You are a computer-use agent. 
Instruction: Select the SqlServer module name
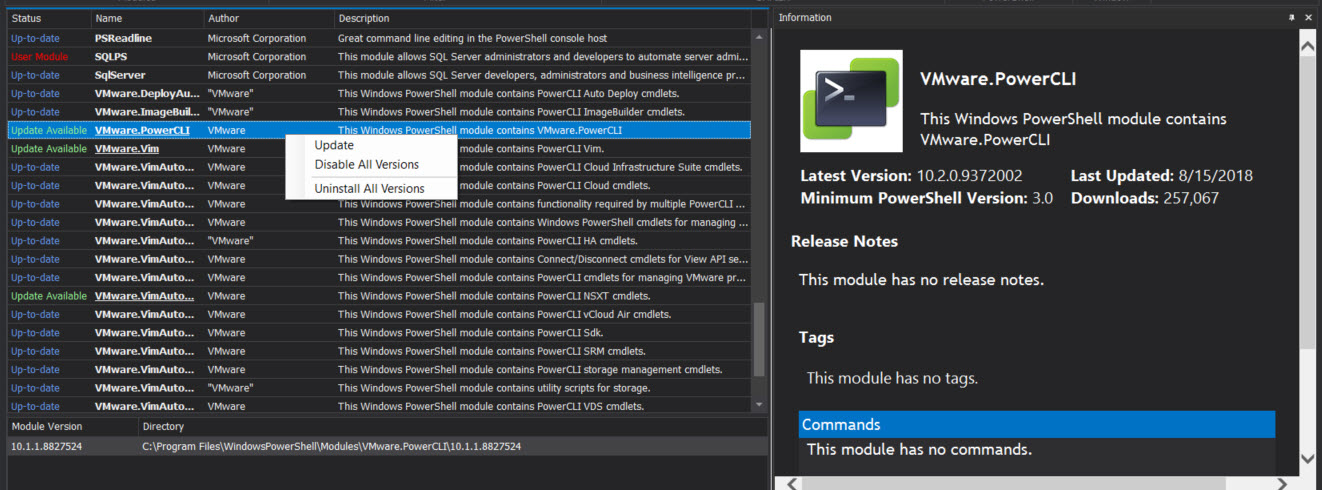[x=120, y=75]
